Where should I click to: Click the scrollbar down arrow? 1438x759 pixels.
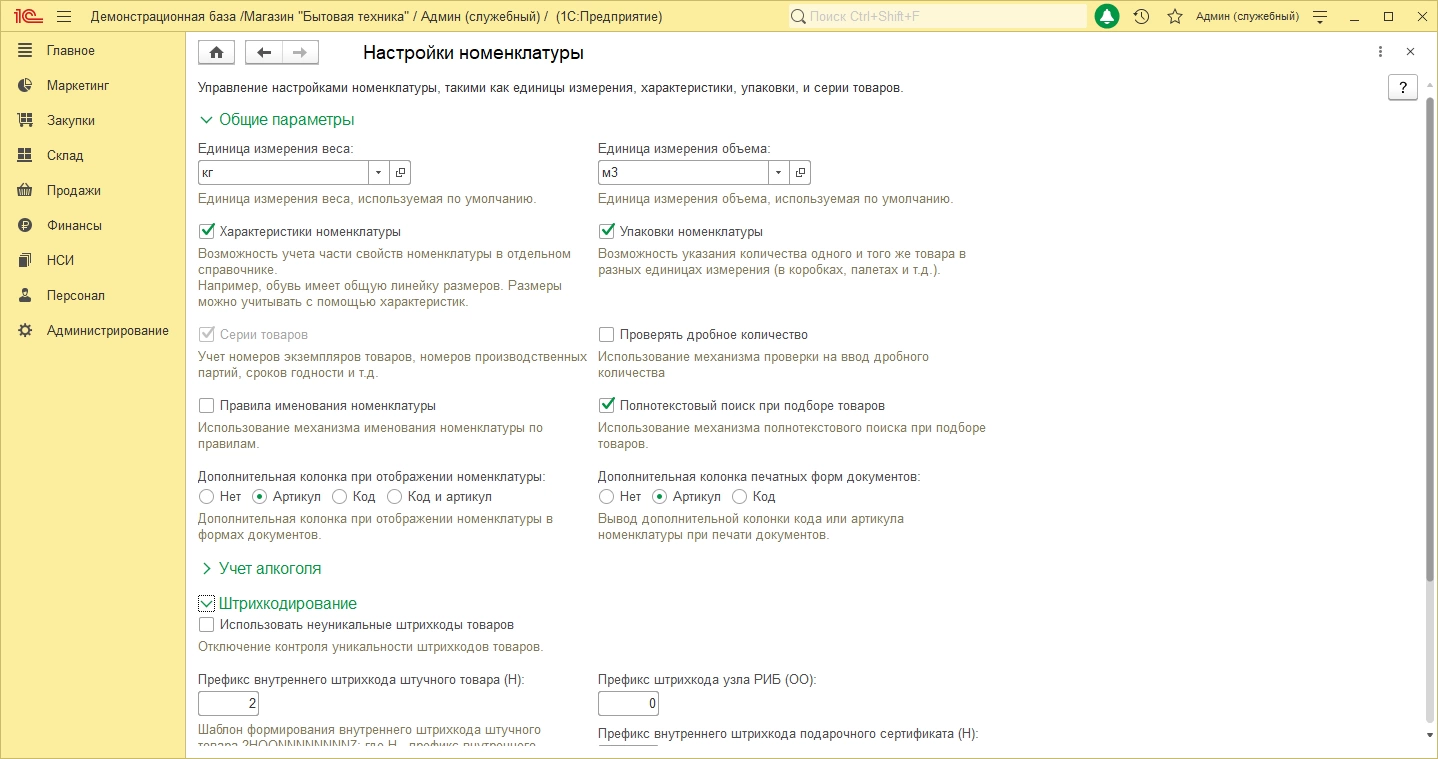[1429, 735]
